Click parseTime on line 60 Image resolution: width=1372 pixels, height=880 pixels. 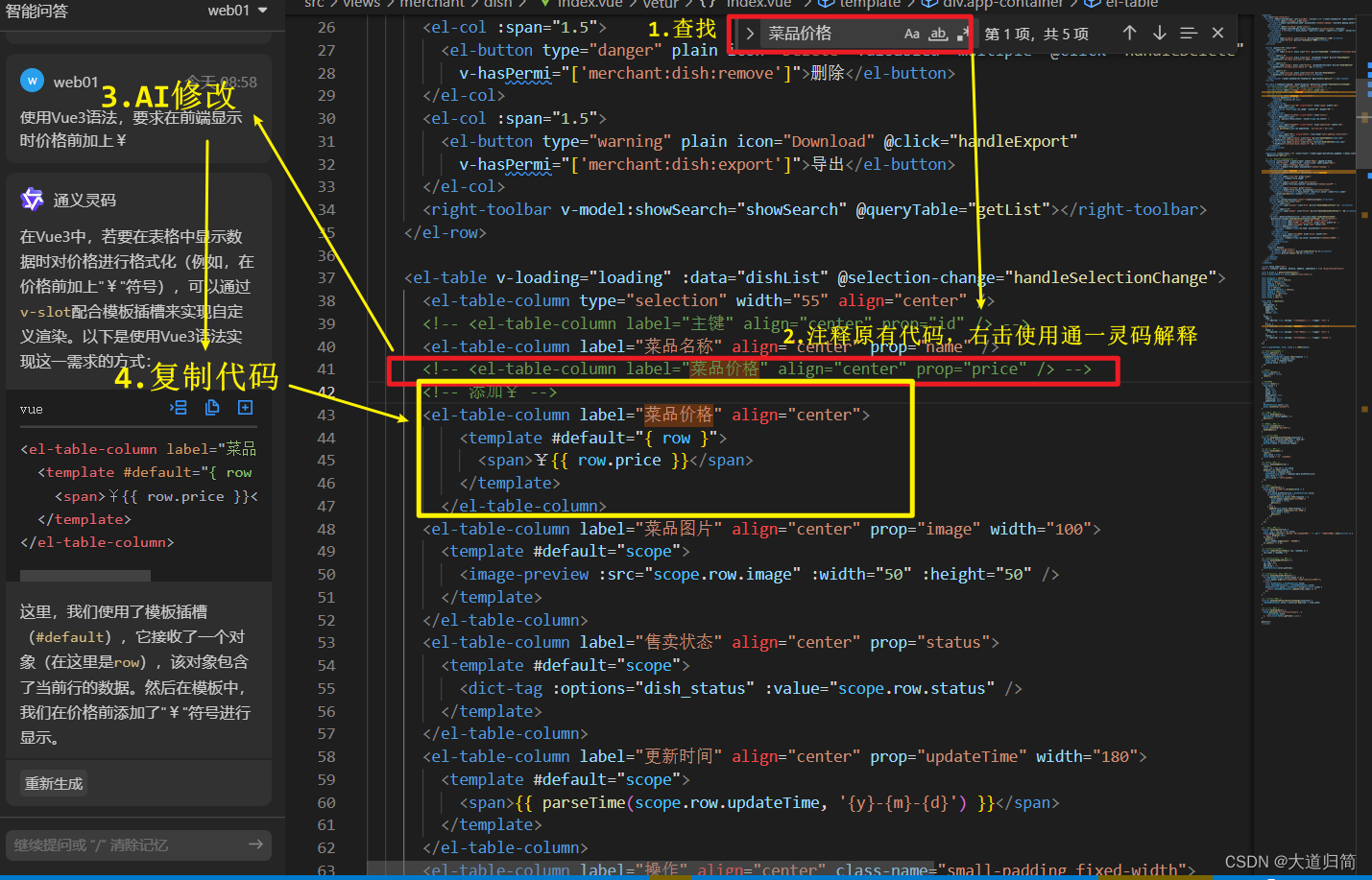click(584, 802)
